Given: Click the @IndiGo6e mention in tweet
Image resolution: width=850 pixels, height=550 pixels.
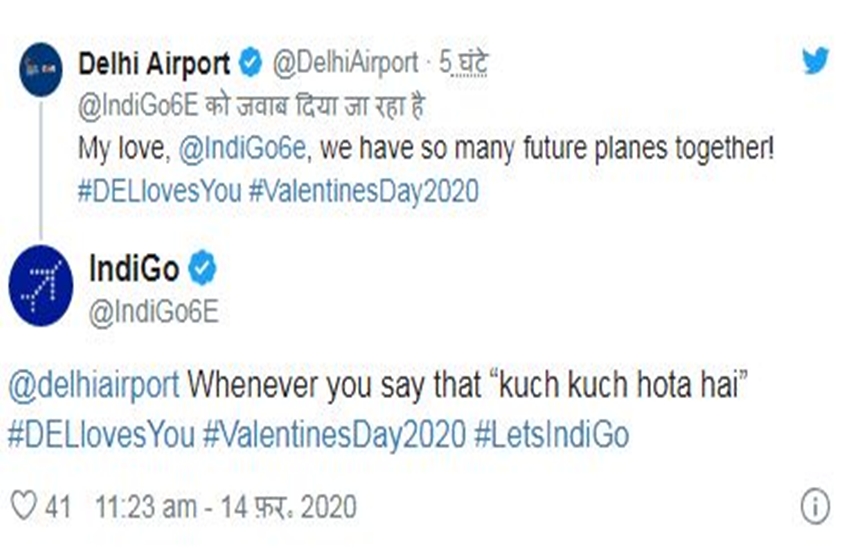Looking at the screenshot, I should (242, 148).
